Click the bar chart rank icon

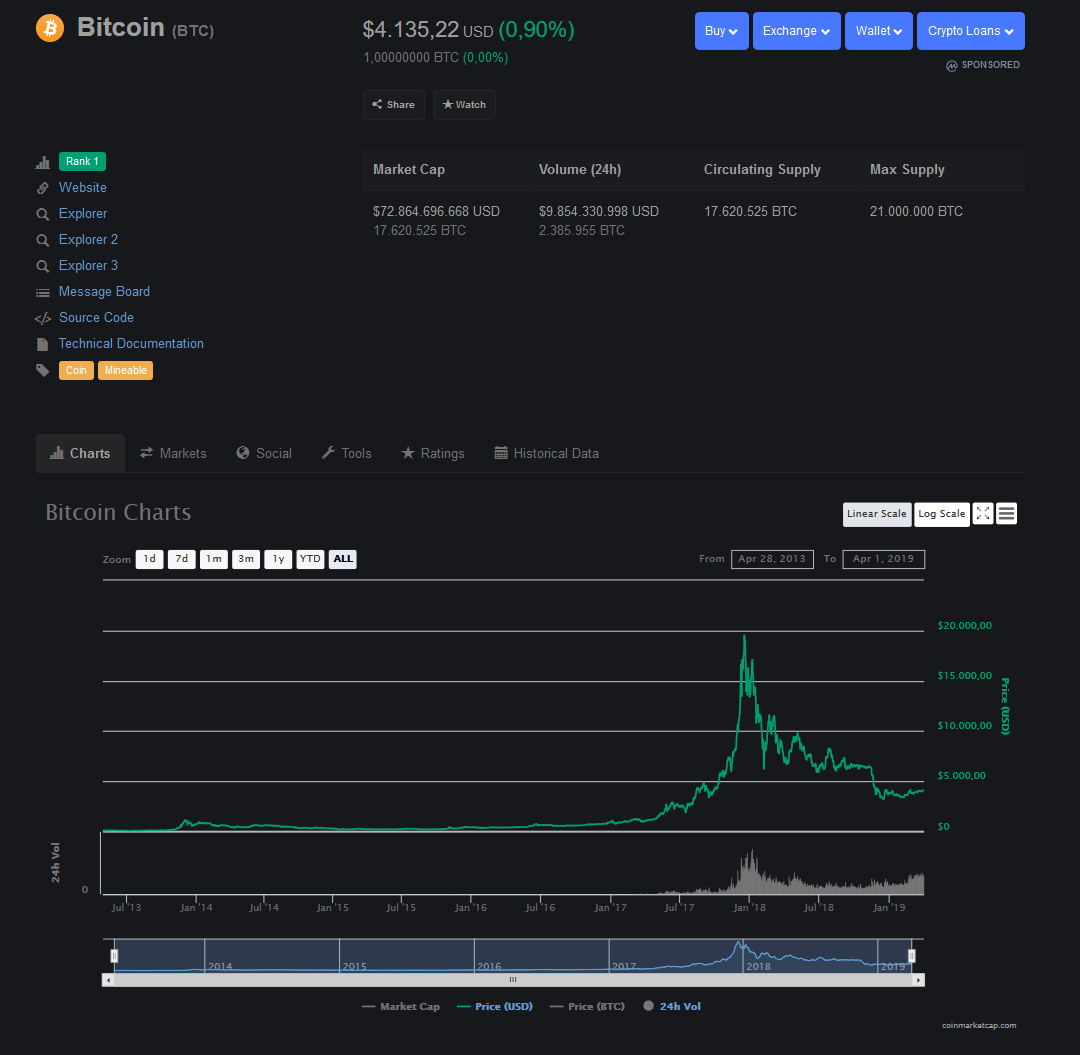coord(43,163)
